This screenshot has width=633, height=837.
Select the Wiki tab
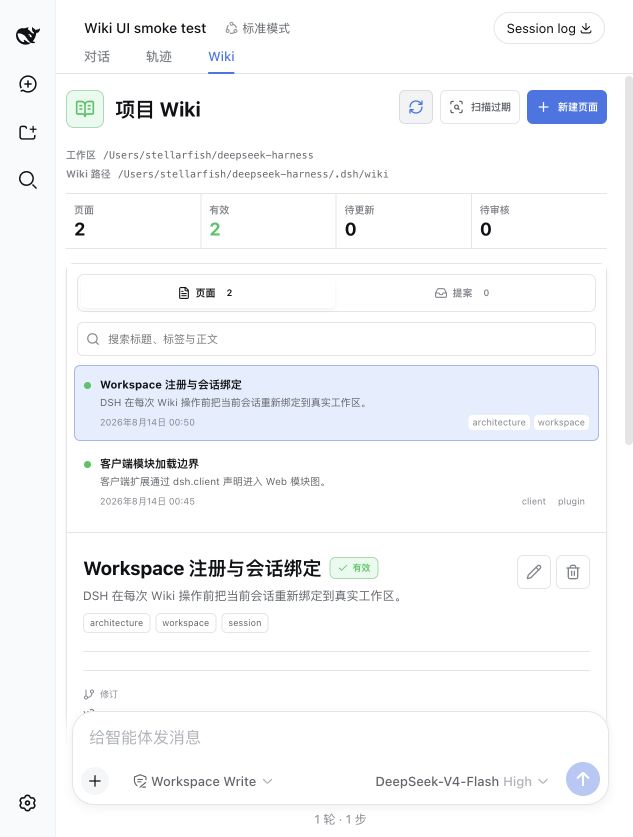click(x=221, y=57)
